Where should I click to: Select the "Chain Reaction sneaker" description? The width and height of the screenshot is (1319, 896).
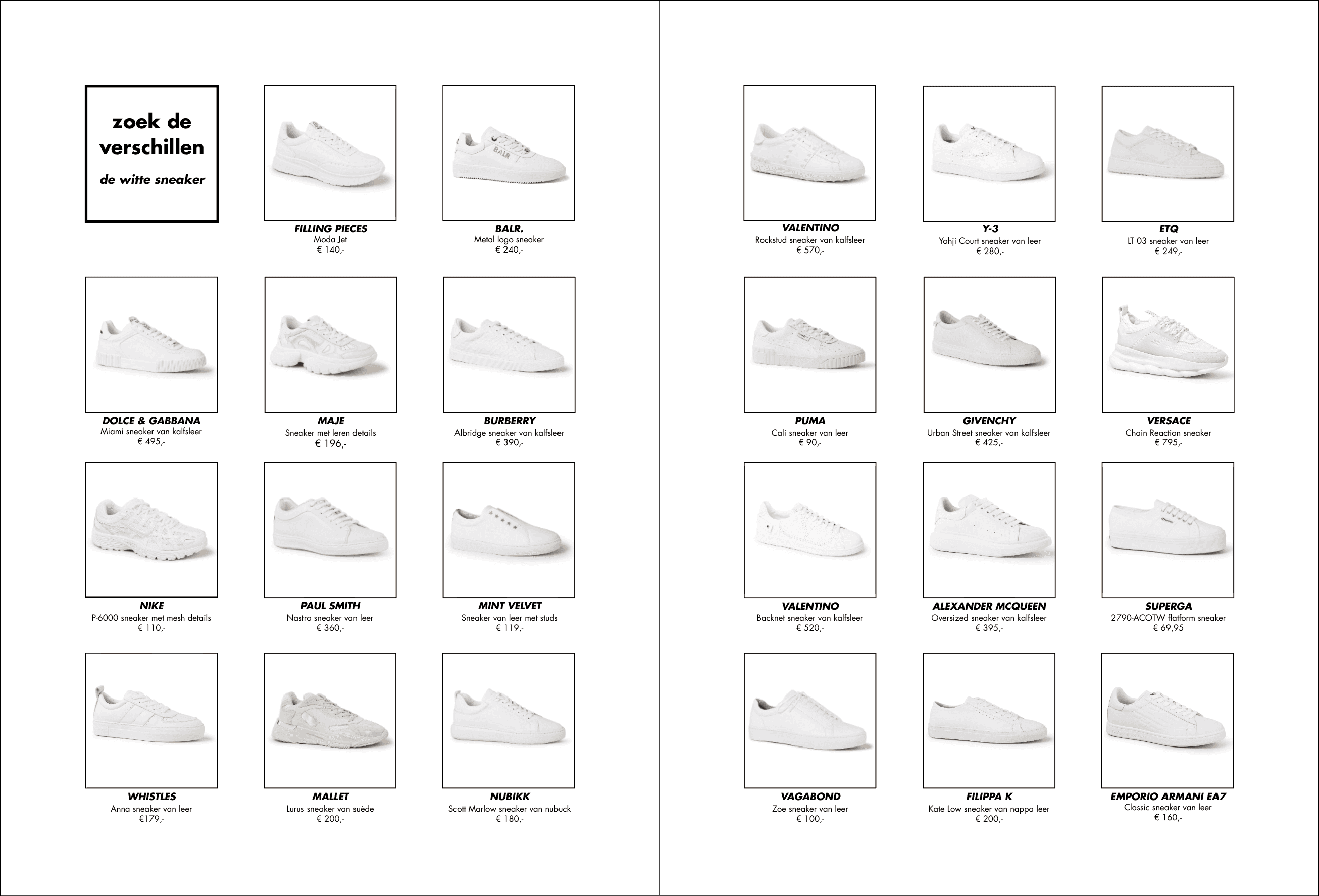1168,433
